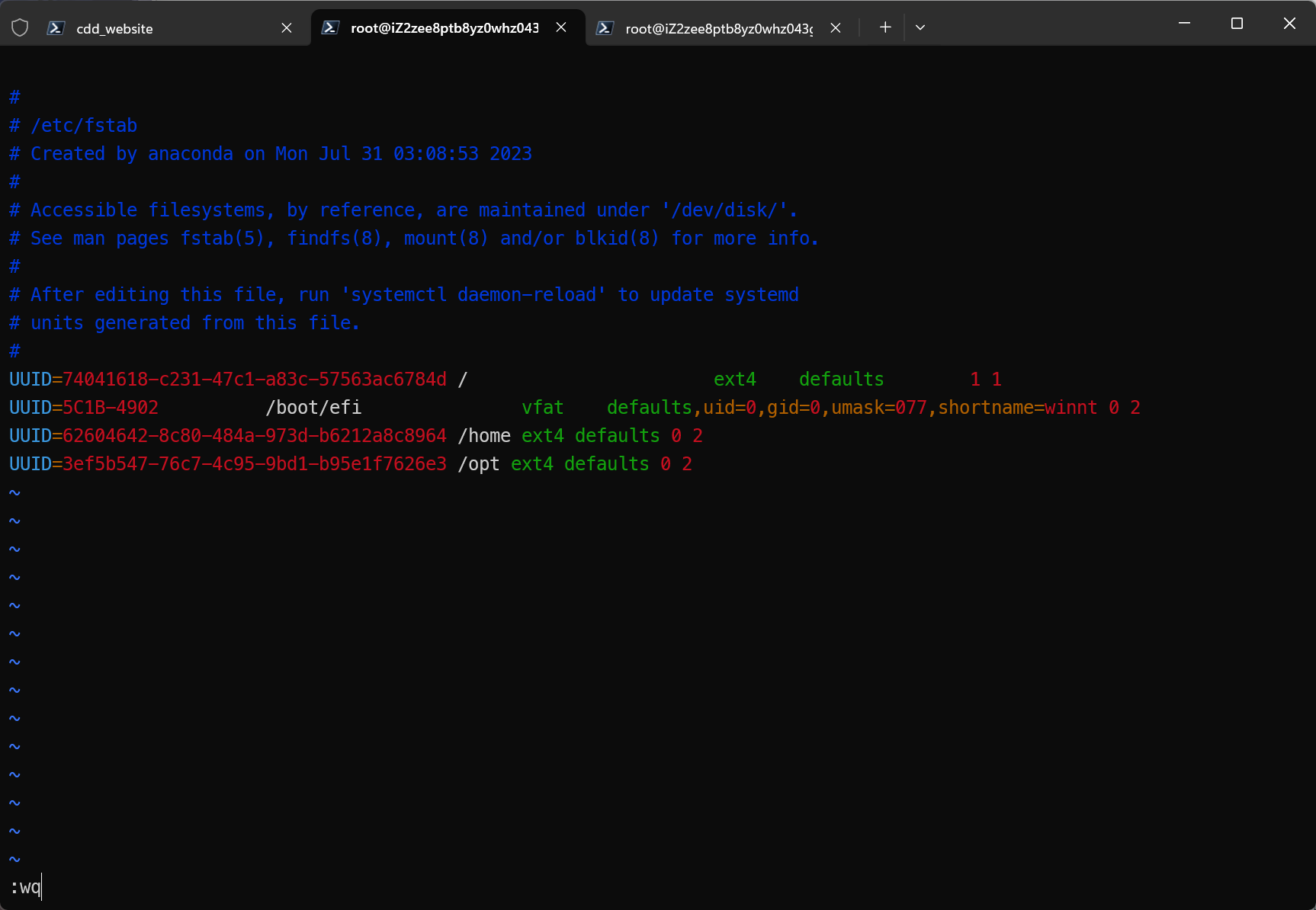The height and width of the screenshot is (910, 1316).
Task: Close the rightmost root tab
Action: click(x=836, y=28)
